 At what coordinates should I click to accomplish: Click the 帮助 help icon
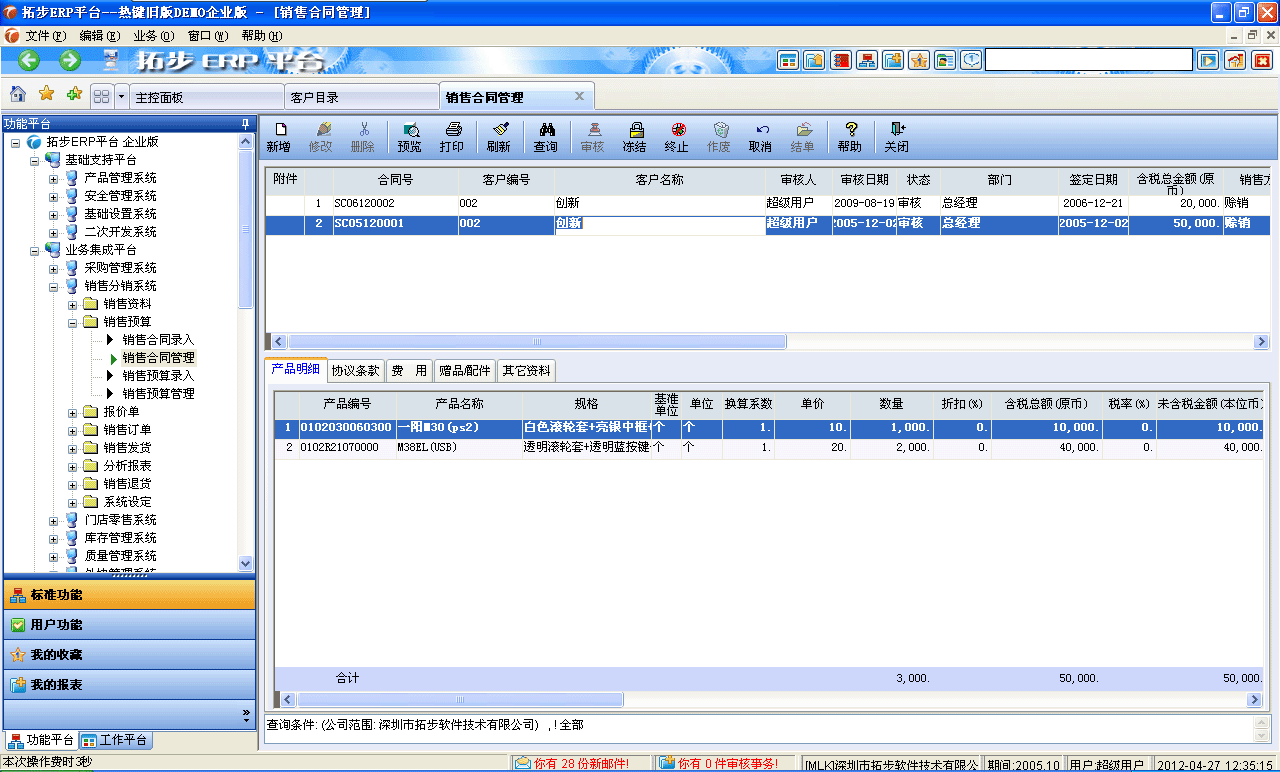850,137
